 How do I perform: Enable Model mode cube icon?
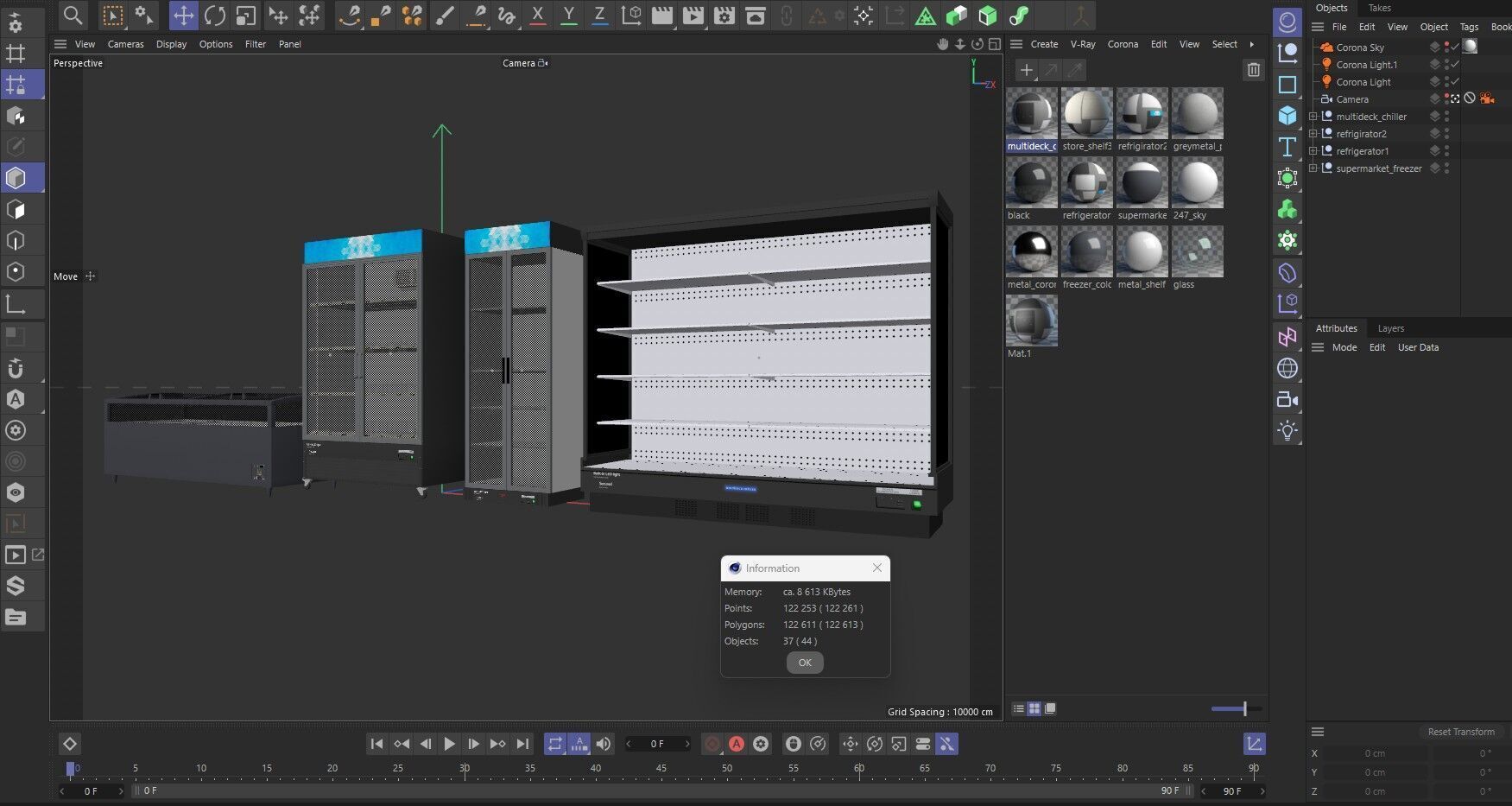(x=16, y=178)
